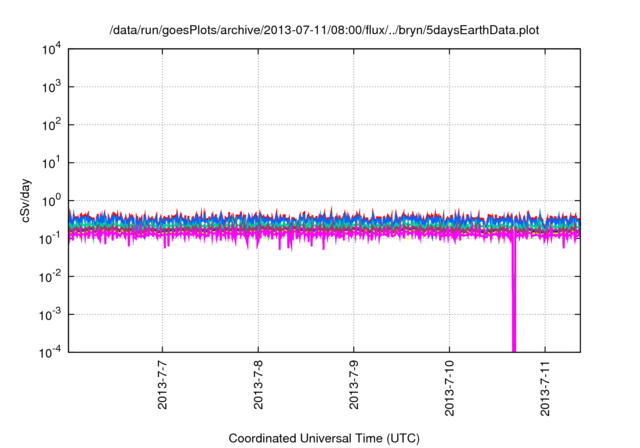
Task: Click the 10^4 y-axis tick label
Action: point(51,49)
